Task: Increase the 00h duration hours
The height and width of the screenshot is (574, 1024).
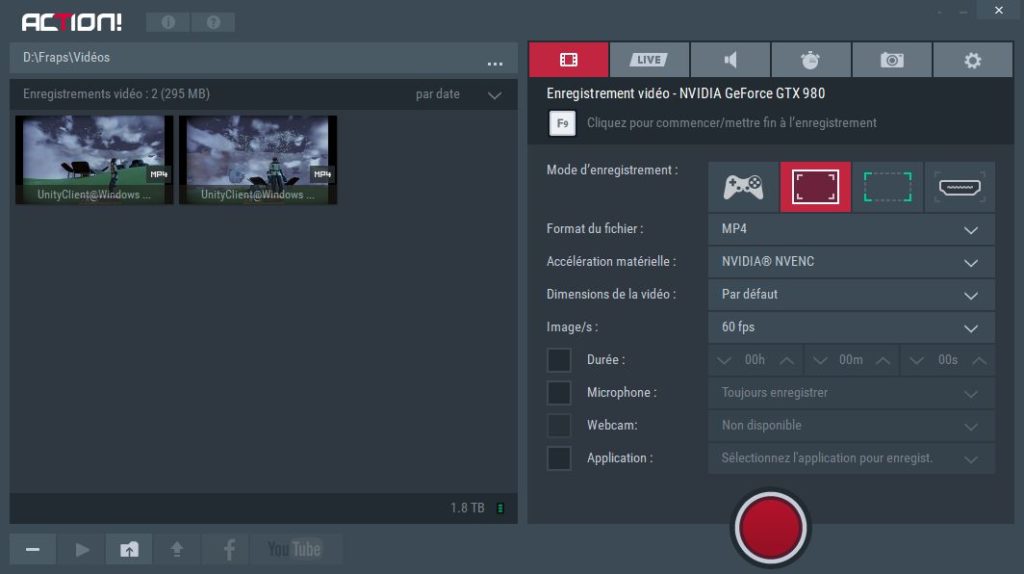Action: point(787,360)
